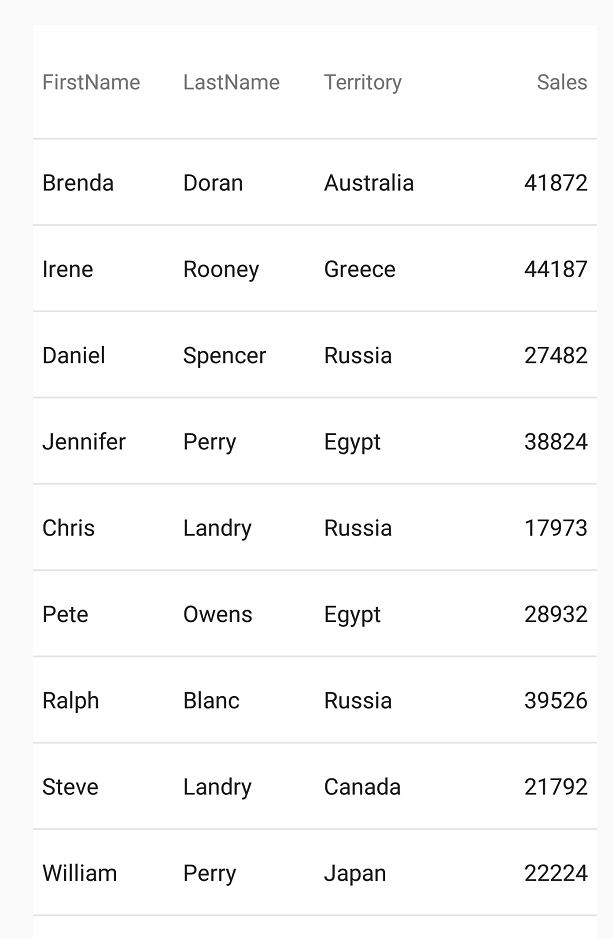Viewport: 613px width, 938px height.
Task: Click the Doran last name cell
Action: coord(213,183)
